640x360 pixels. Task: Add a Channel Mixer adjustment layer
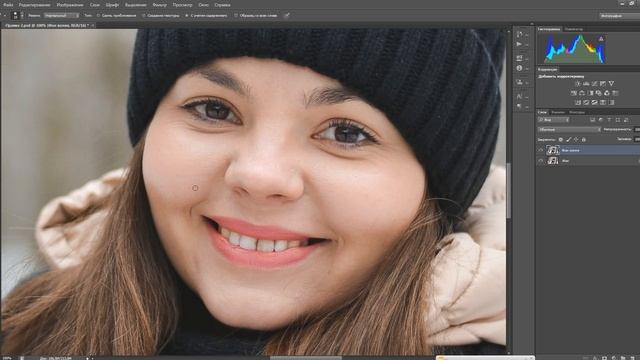(607, 93)
